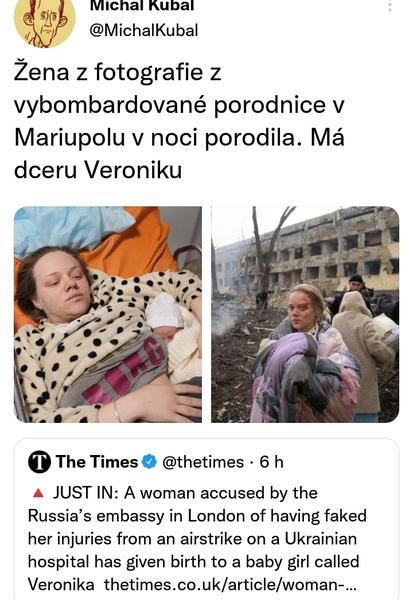The image size is (413, 600).
Task: Click the bare tree in right photo
Action: tap(268, 249)
